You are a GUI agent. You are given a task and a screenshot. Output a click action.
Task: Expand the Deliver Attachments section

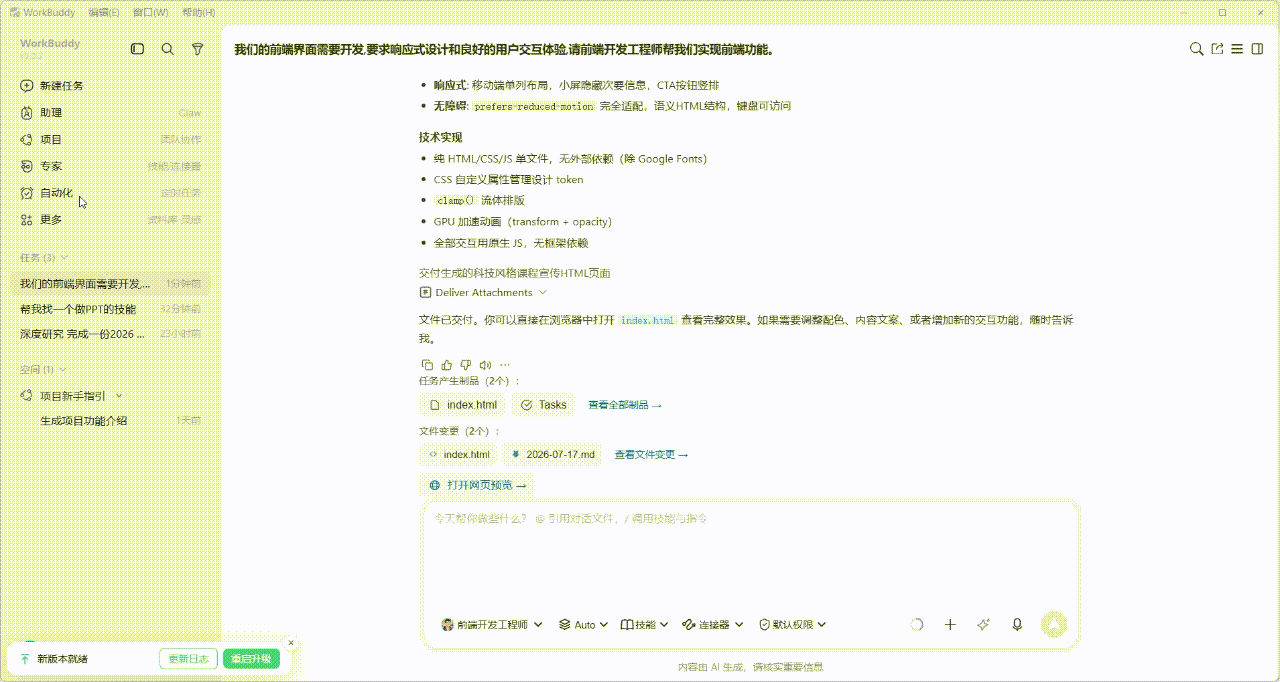484,292
